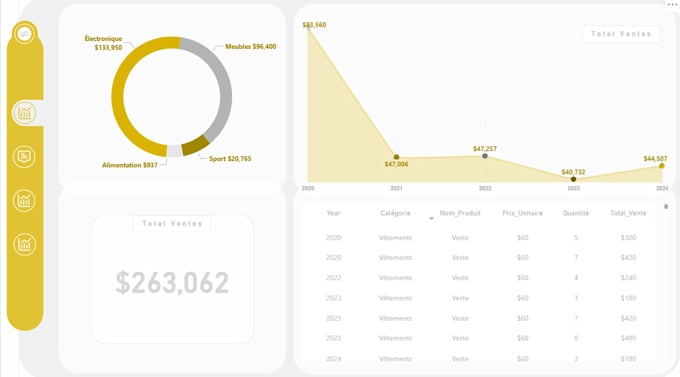Click the 2020 x-axis label on the area chart
This screenshot has width=680, height=377.
[x=308, y=188]
